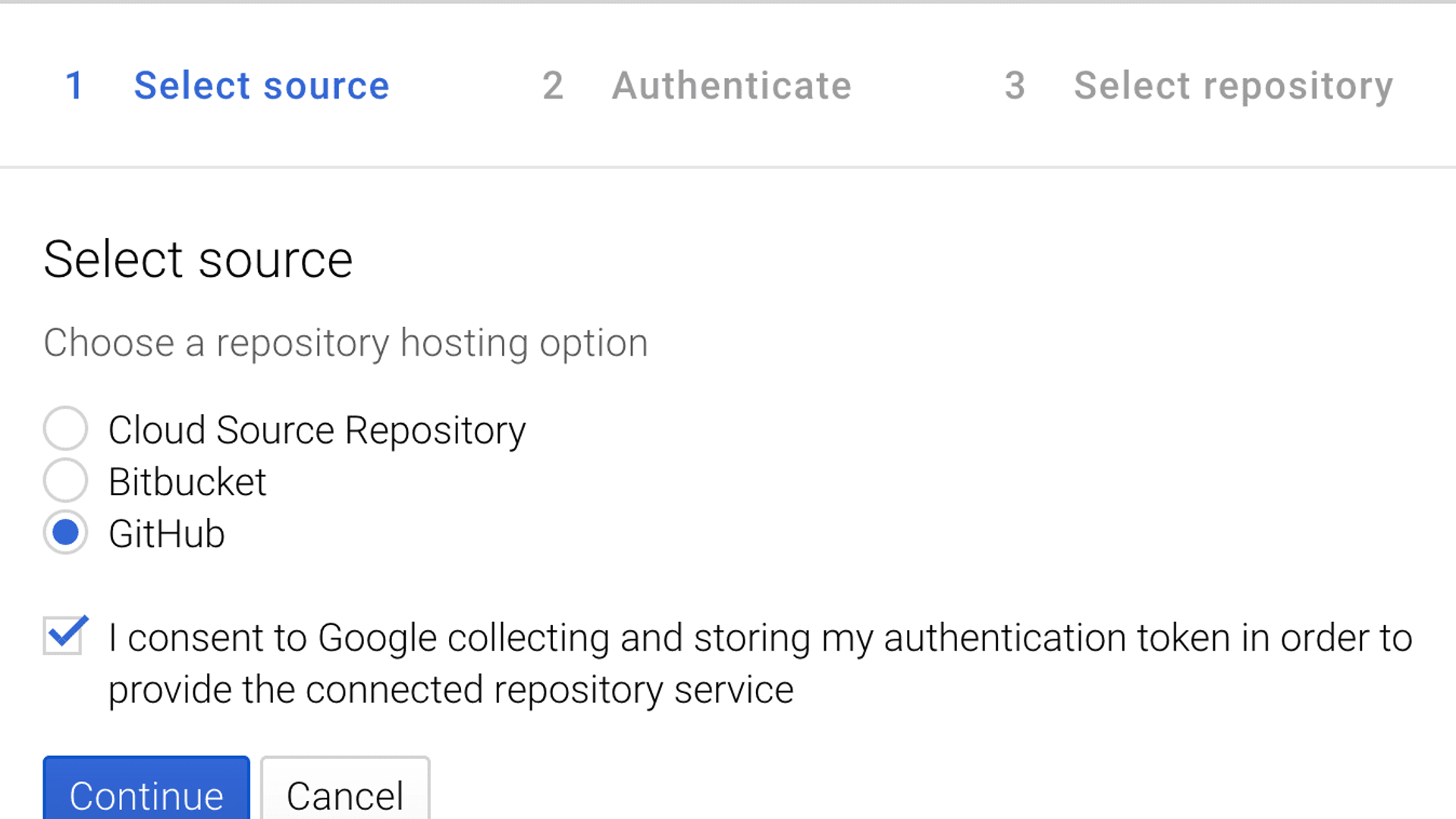The image size is (1456, 819).
Task: Go to the Select repository step
Action: [x=1233, y=86]
